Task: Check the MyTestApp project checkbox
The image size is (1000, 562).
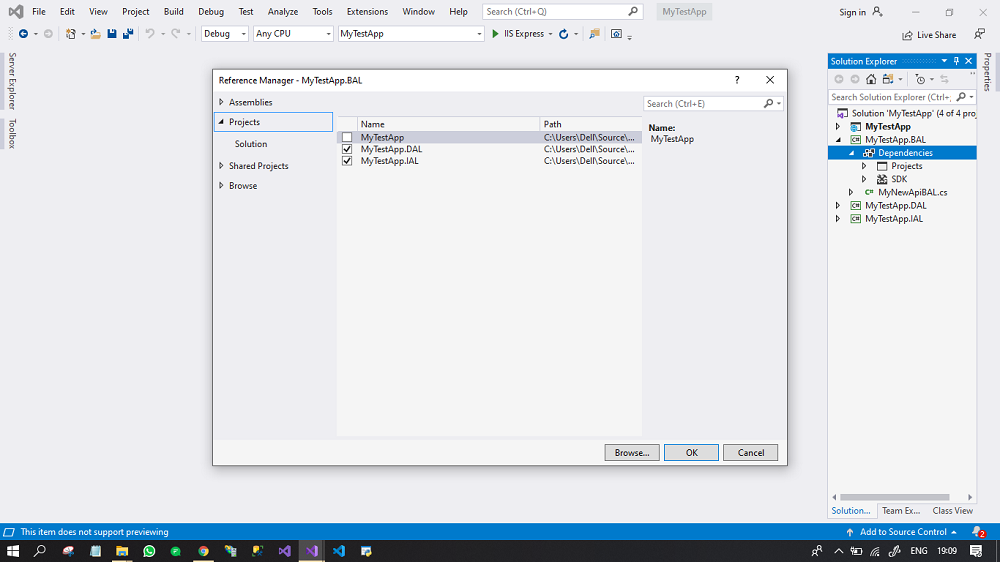Action: click(347, 137)
